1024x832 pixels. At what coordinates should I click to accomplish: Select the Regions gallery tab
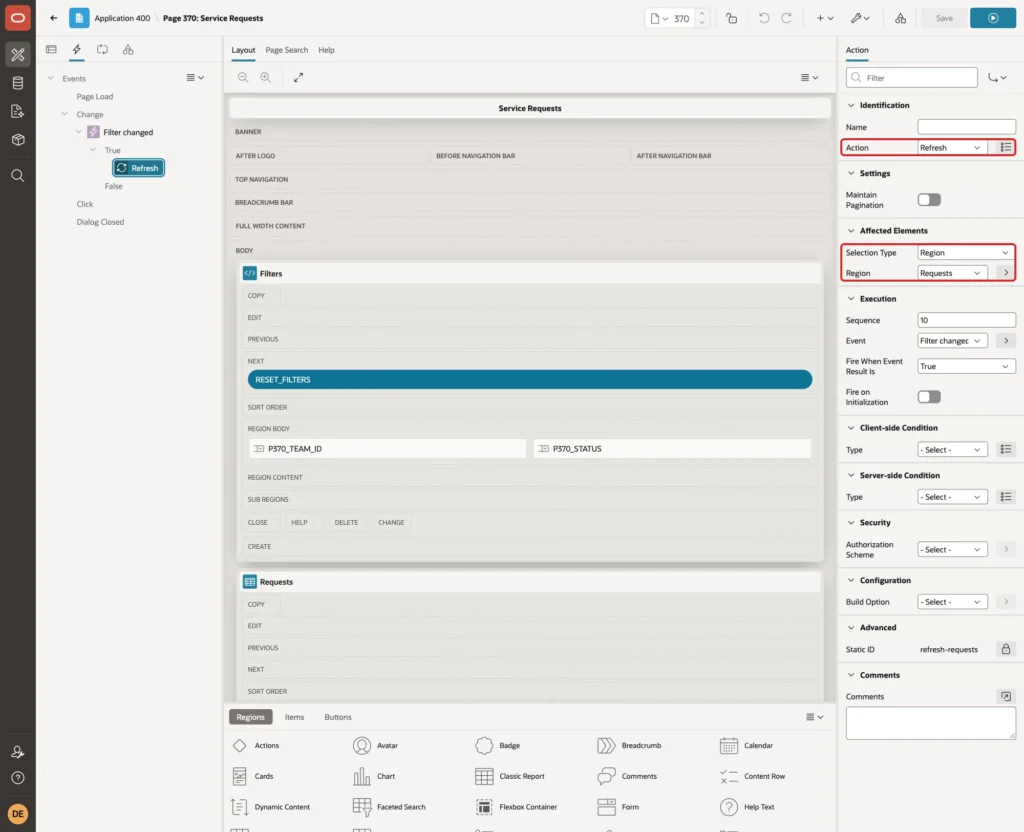pyautogui.click(x=251, y=717)
